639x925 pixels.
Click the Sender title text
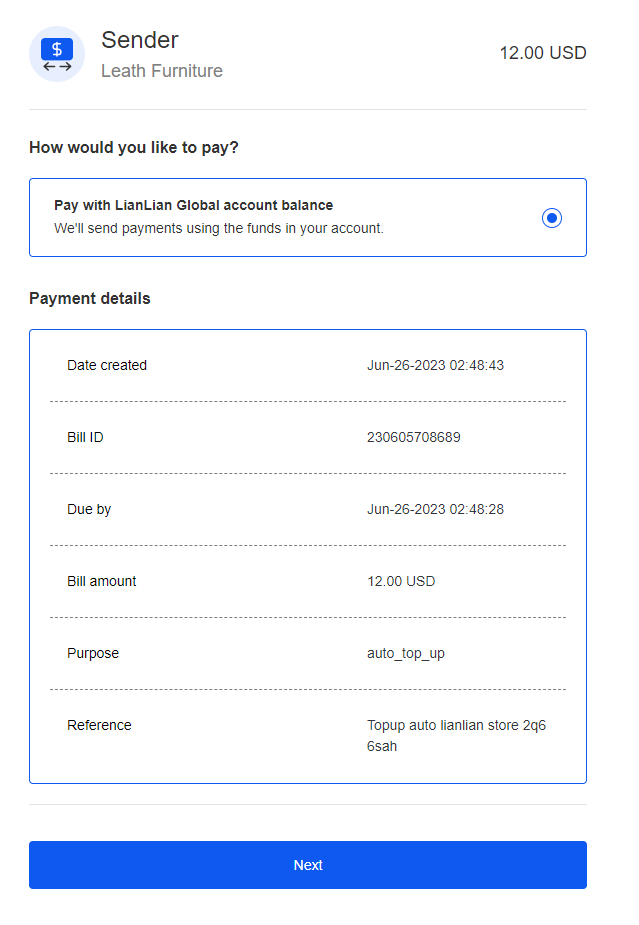[x=140, y=40]
